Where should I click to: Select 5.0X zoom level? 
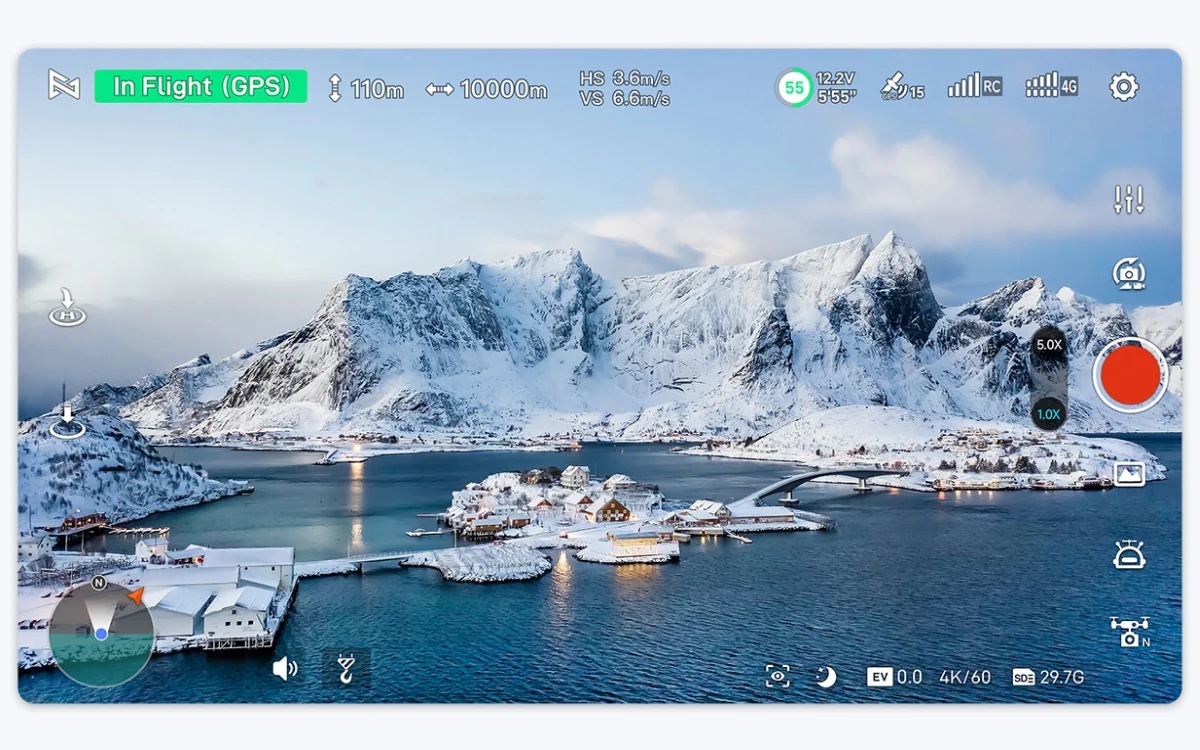point(1048,345)
